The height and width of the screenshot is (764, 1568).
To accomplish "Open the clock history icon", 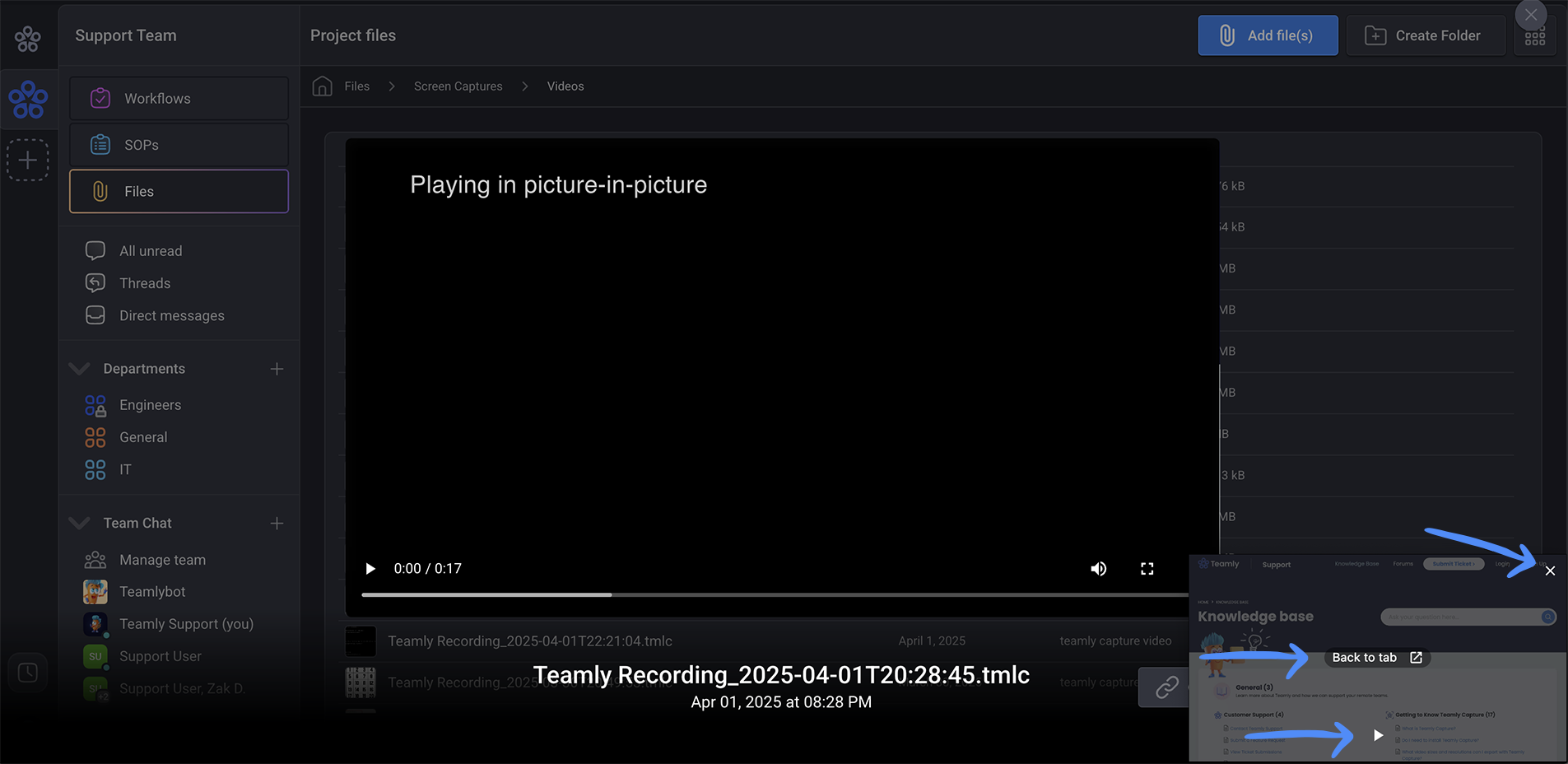I will pyautogui.click(x=27, y=673).
